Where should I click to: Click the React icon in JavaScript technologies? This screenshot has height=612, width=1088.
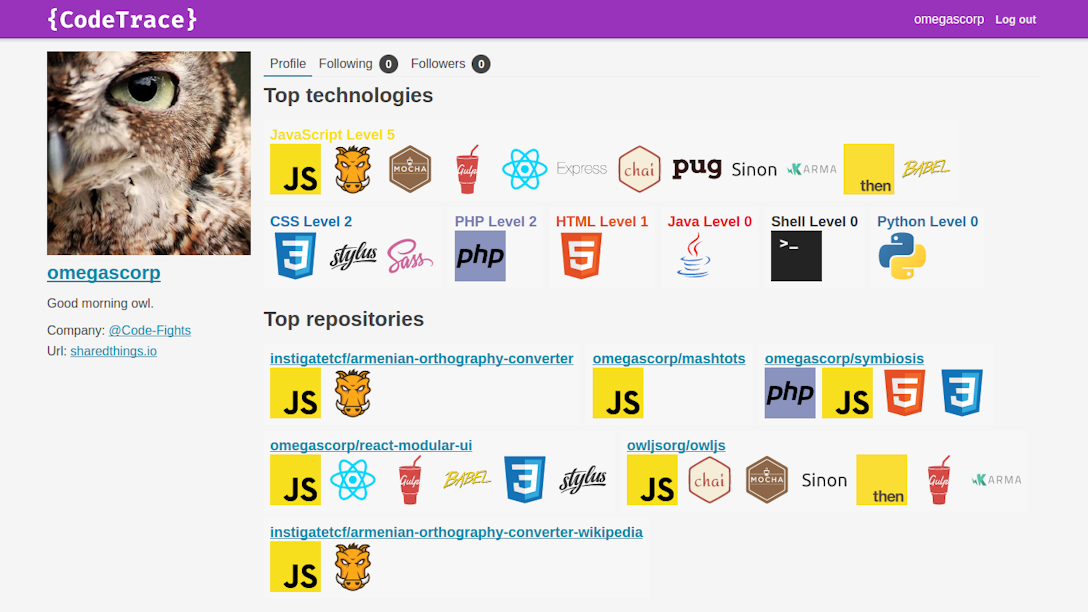pyautogui.click(x=524, y=169)
